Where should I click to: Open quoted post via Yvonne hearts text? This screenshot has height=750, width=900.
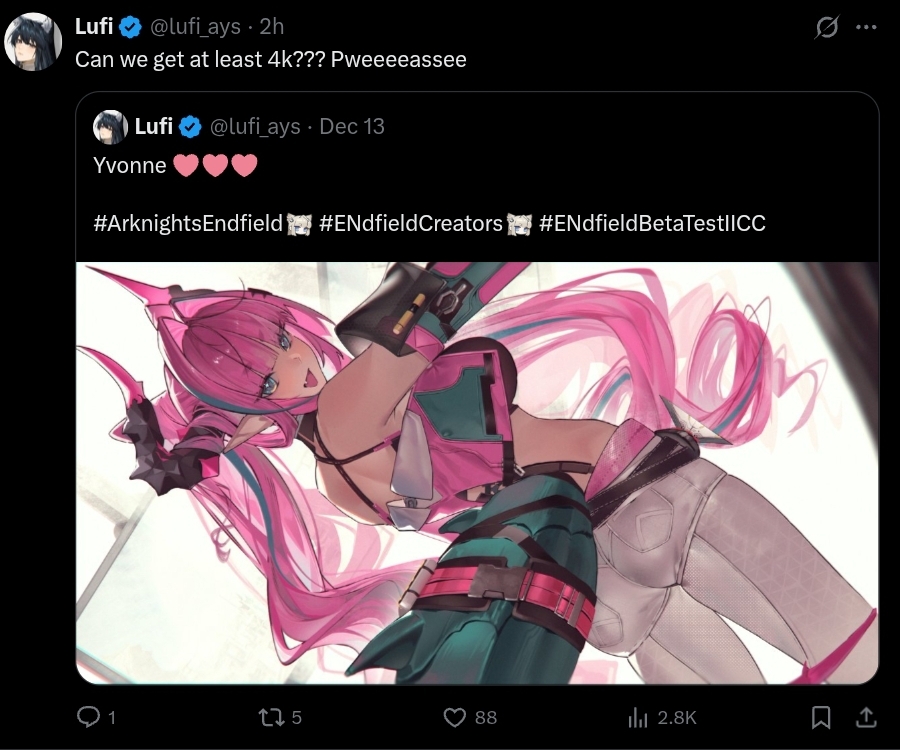pyautogui.click(x=175, y=165)
